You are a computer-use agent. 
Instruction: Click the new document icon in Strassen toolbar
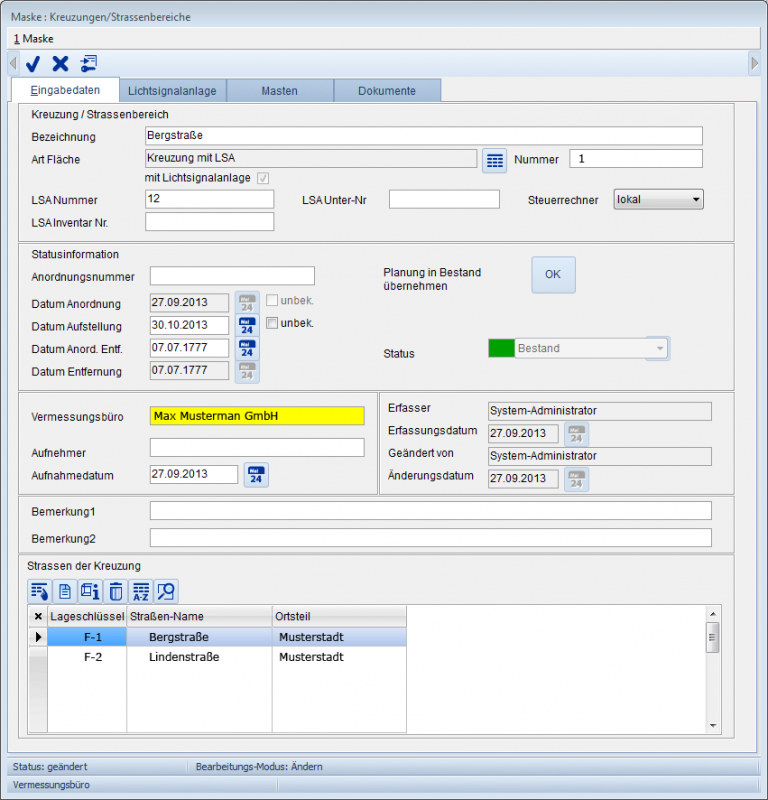pyautogui.click(x=65, y=591)
